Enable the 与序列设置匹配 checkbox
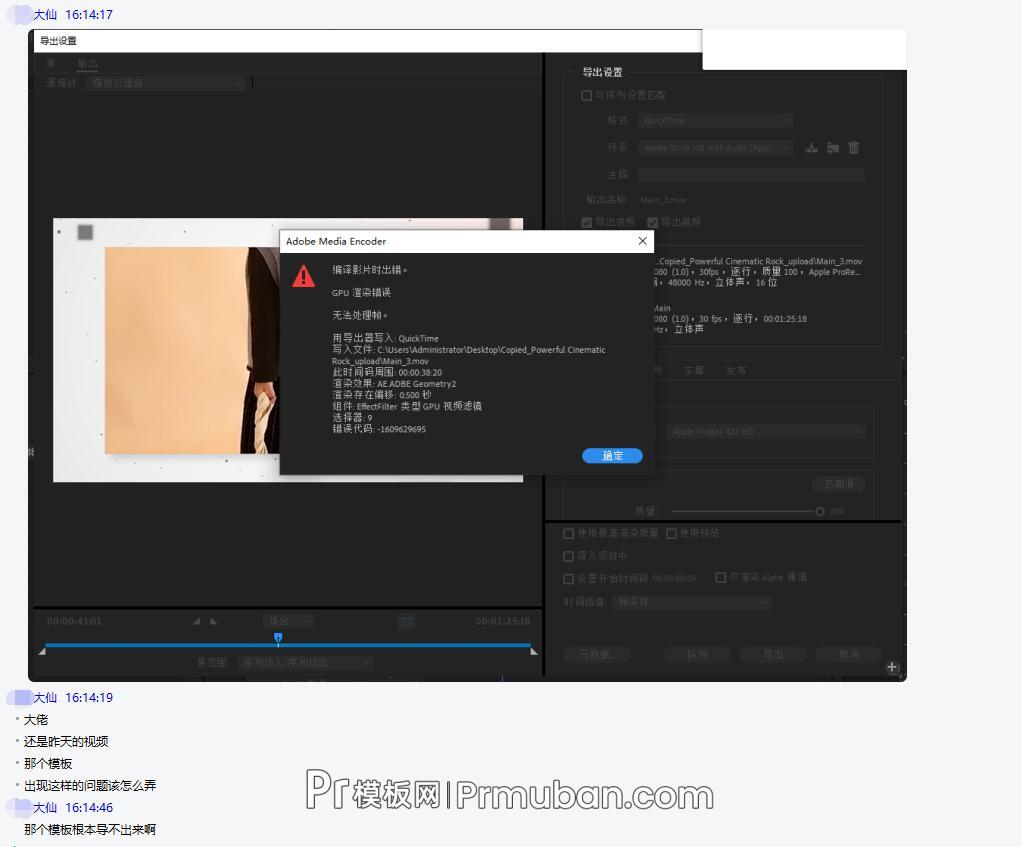1022x847 pixels. 586,95
